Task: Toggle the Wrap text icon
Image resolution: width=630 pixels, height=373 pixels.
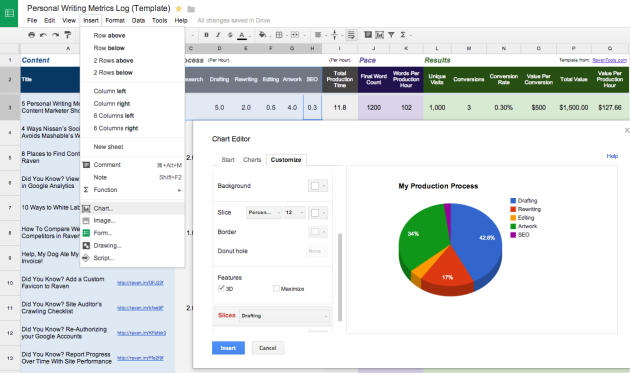Action: click(x=351, y=35)
